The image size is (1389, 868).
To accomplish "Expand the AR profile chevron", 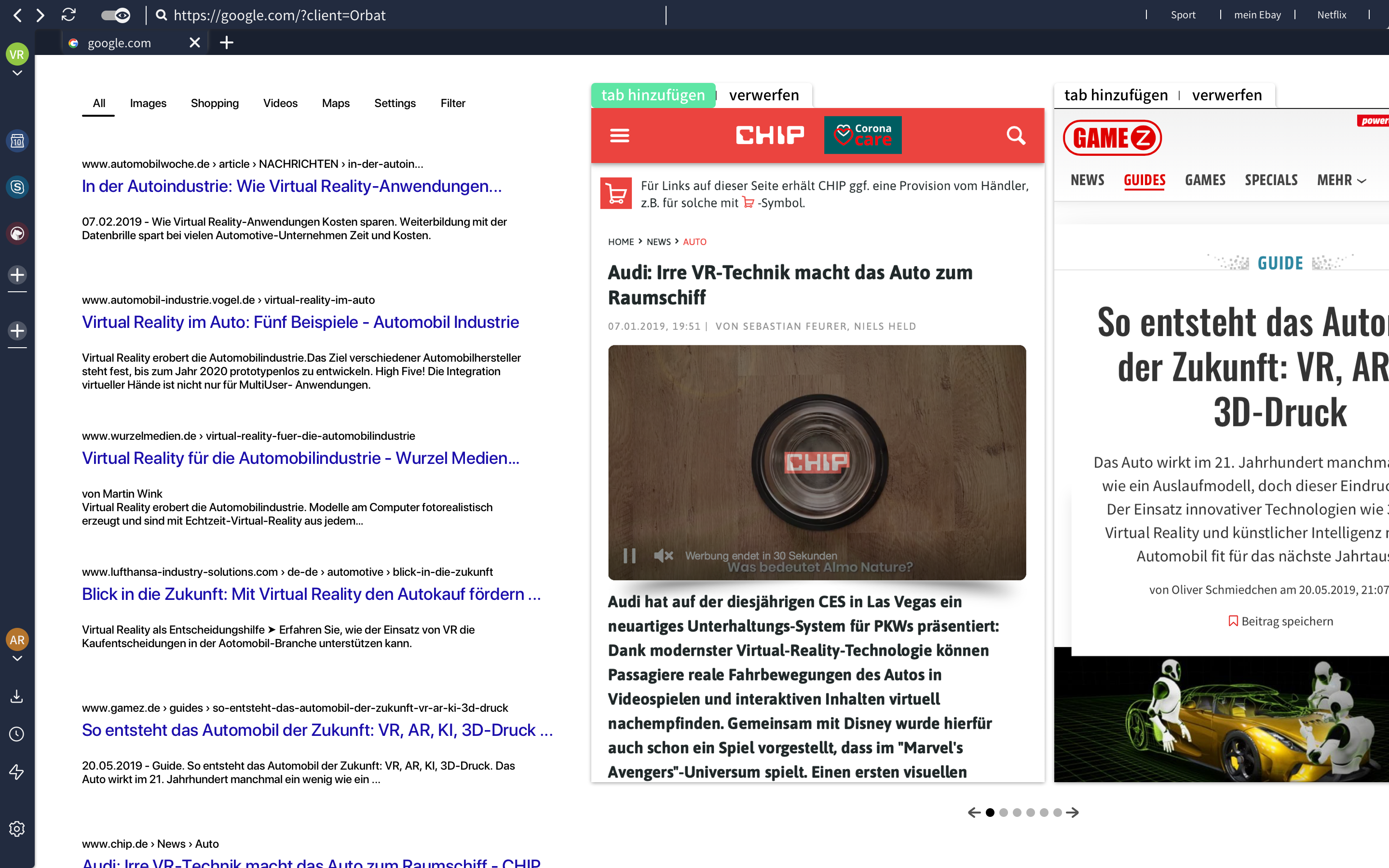I will [x=17, y=658].
